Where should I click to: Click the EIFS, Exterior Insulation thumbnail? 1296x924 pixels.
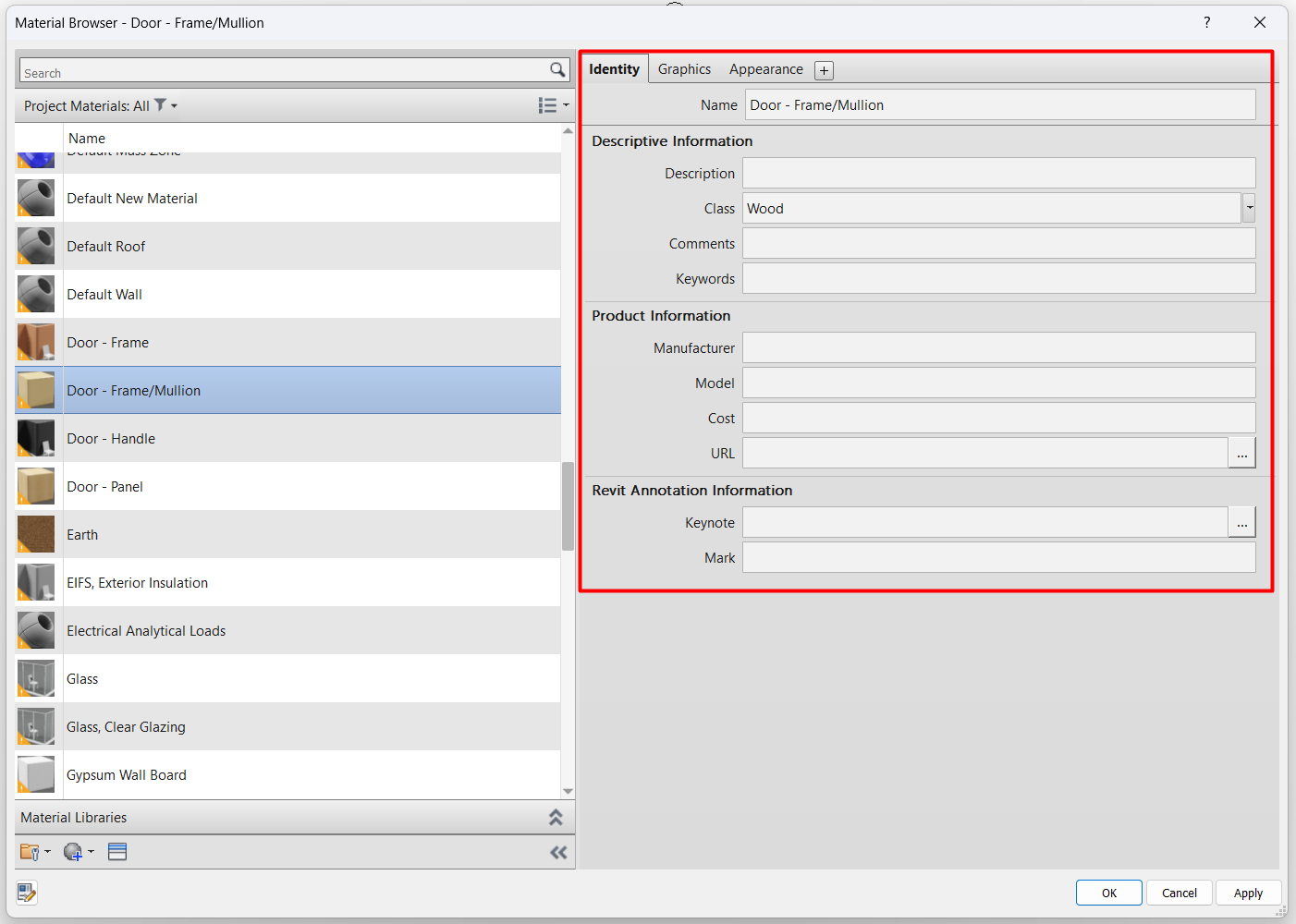coord(36,582)
